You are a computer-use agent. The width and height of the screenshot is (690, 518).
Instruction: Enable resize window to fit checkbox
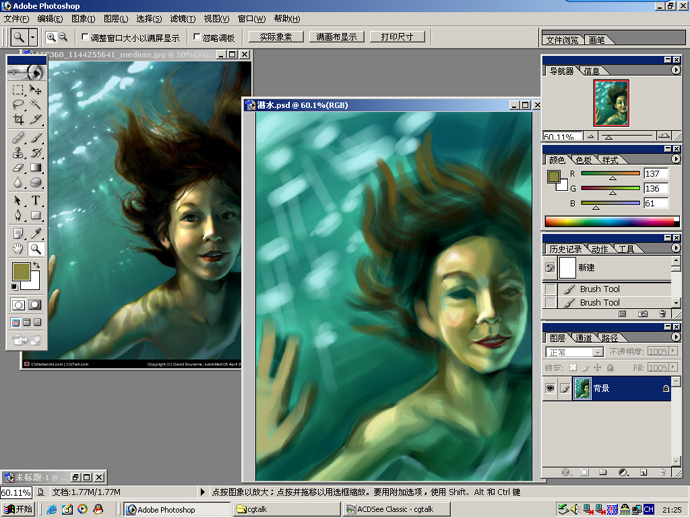pyautogui.click(x=85, y=37)
